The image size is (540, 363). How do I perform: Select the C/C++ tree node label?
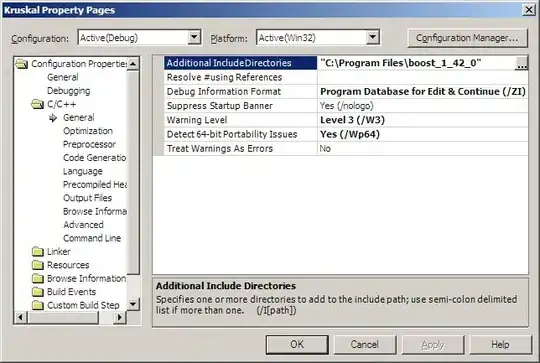pos(62,104)
